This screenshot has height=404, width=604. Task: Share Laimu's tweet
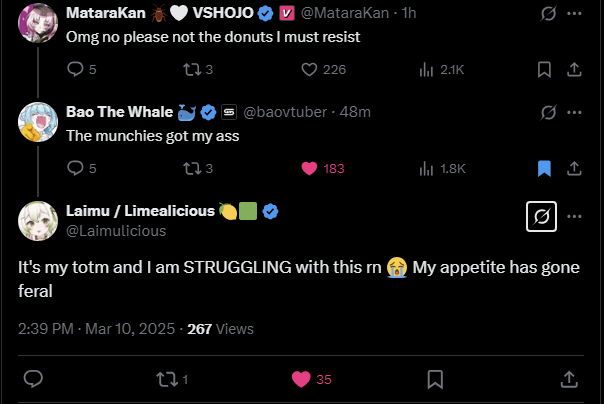[x=568, y=379]
